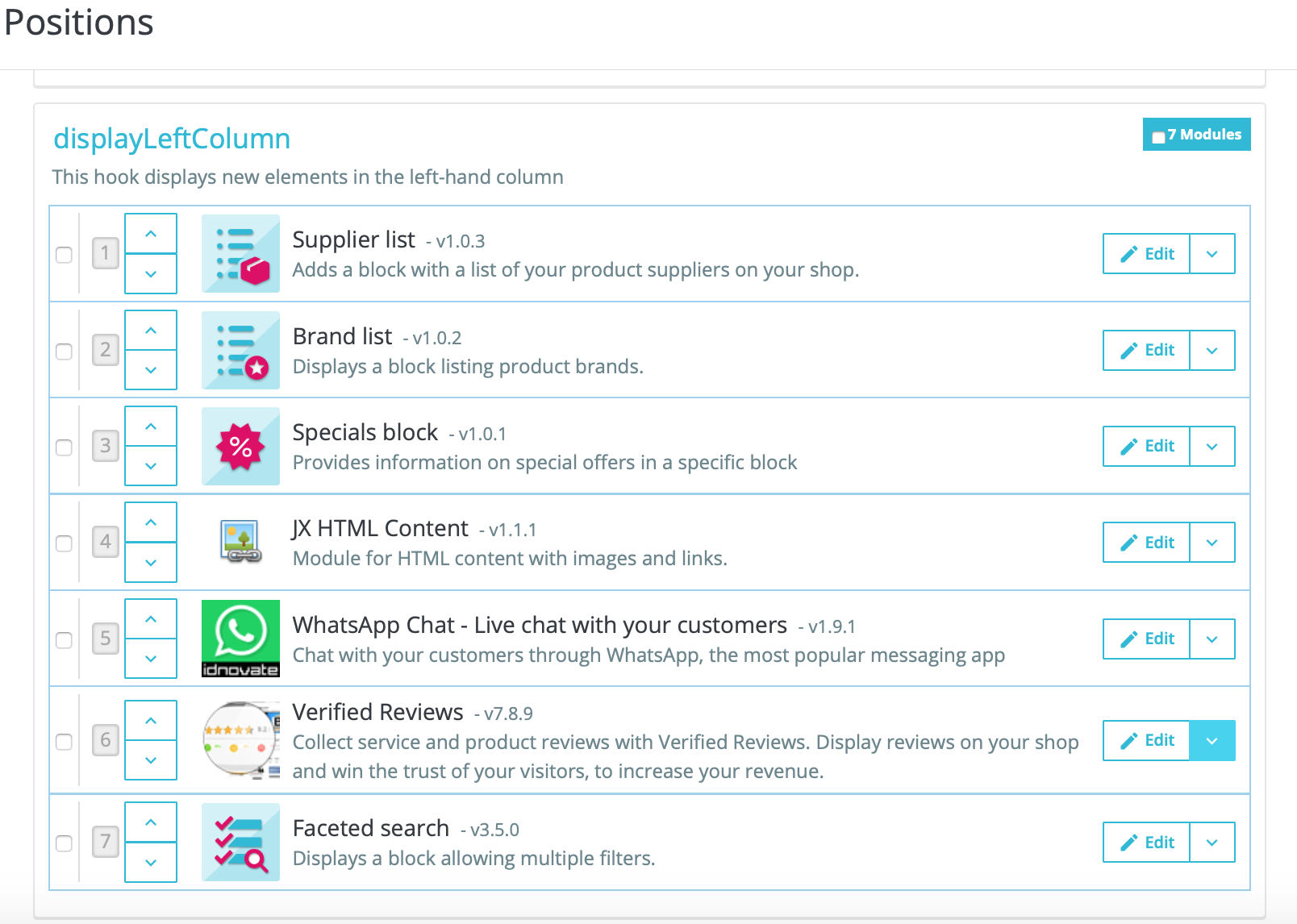Click the WhatsApp Chat module title
Image resolution: width=1297 pixels, height=924 pixels.
pyautogui.click(x=540, y=625)
